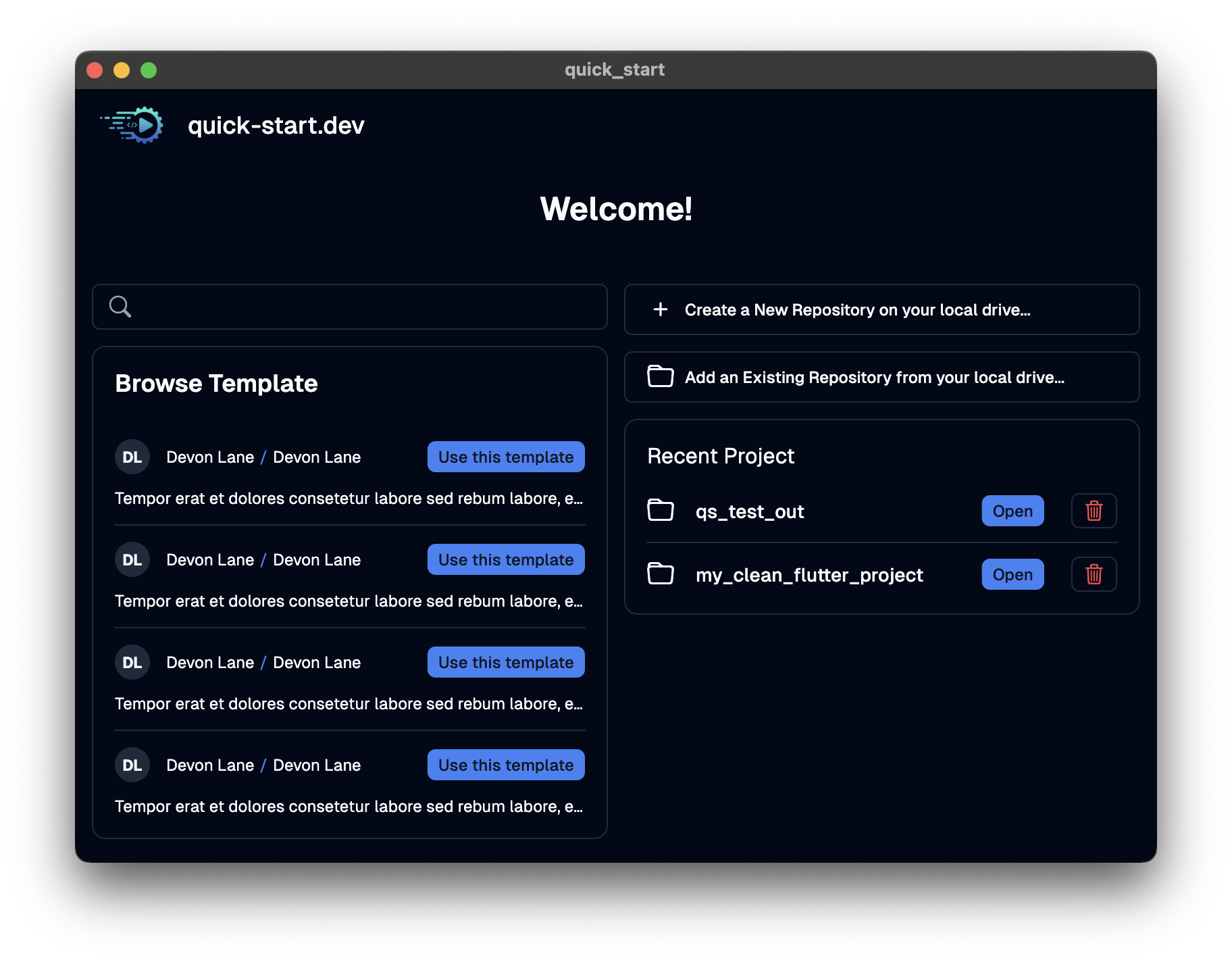1232x962 pixels.
Task: Click the DL avatar on the first template
Action: 132,457
